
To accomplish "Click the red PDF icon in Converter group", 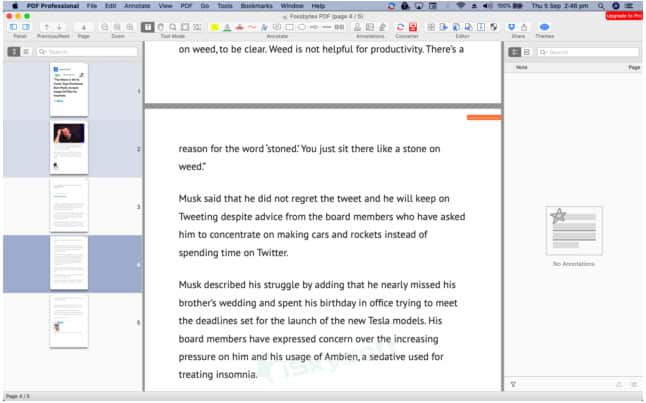I will (x=413, y=27).
